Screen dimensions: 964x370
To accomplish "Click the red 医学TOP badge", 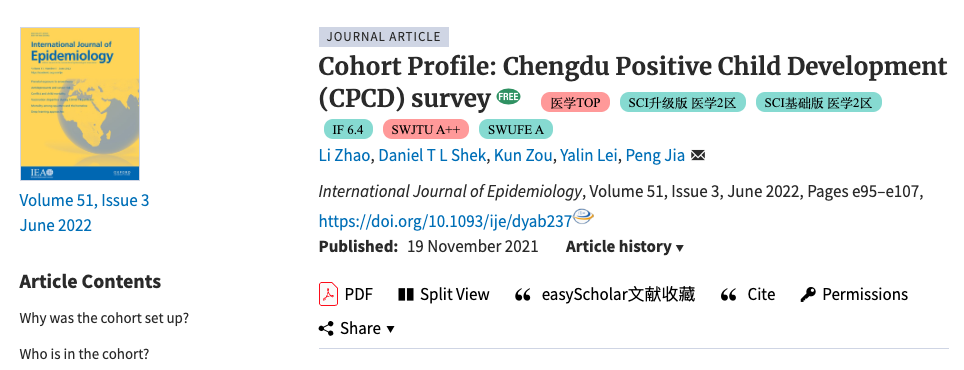I will tap(575, 103).
